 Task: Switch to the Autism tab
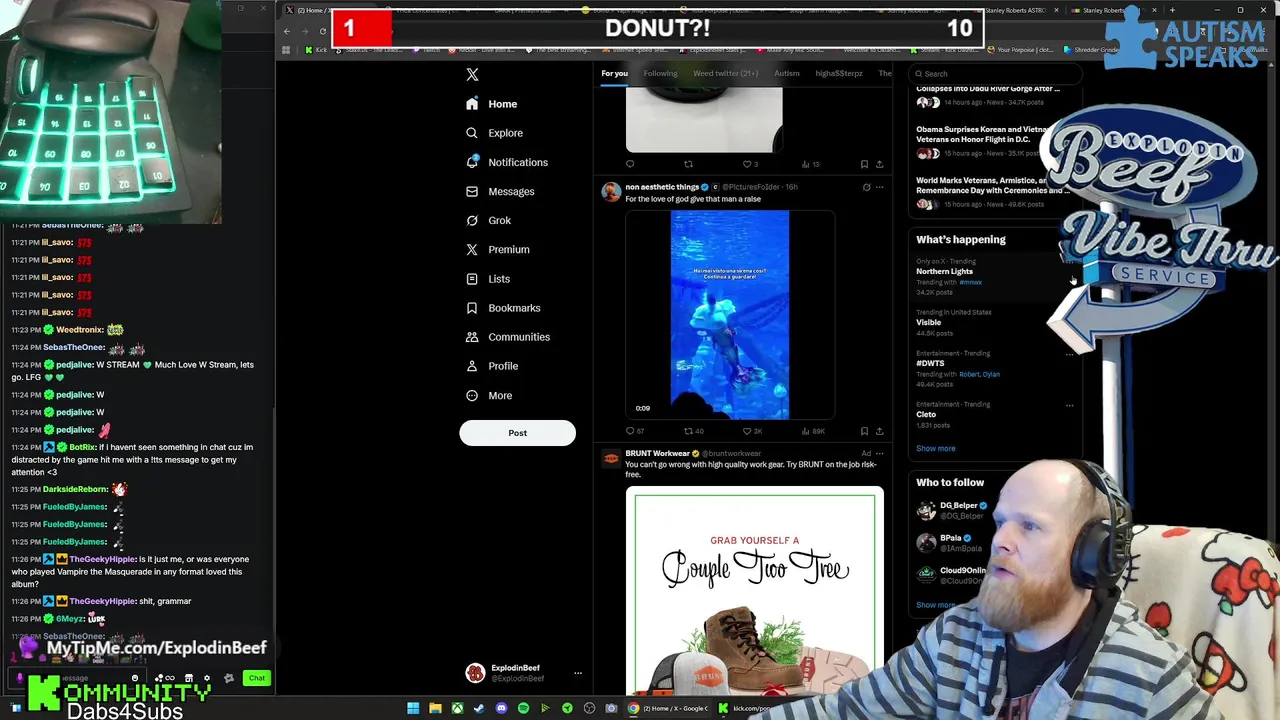[x=786, y=73]
